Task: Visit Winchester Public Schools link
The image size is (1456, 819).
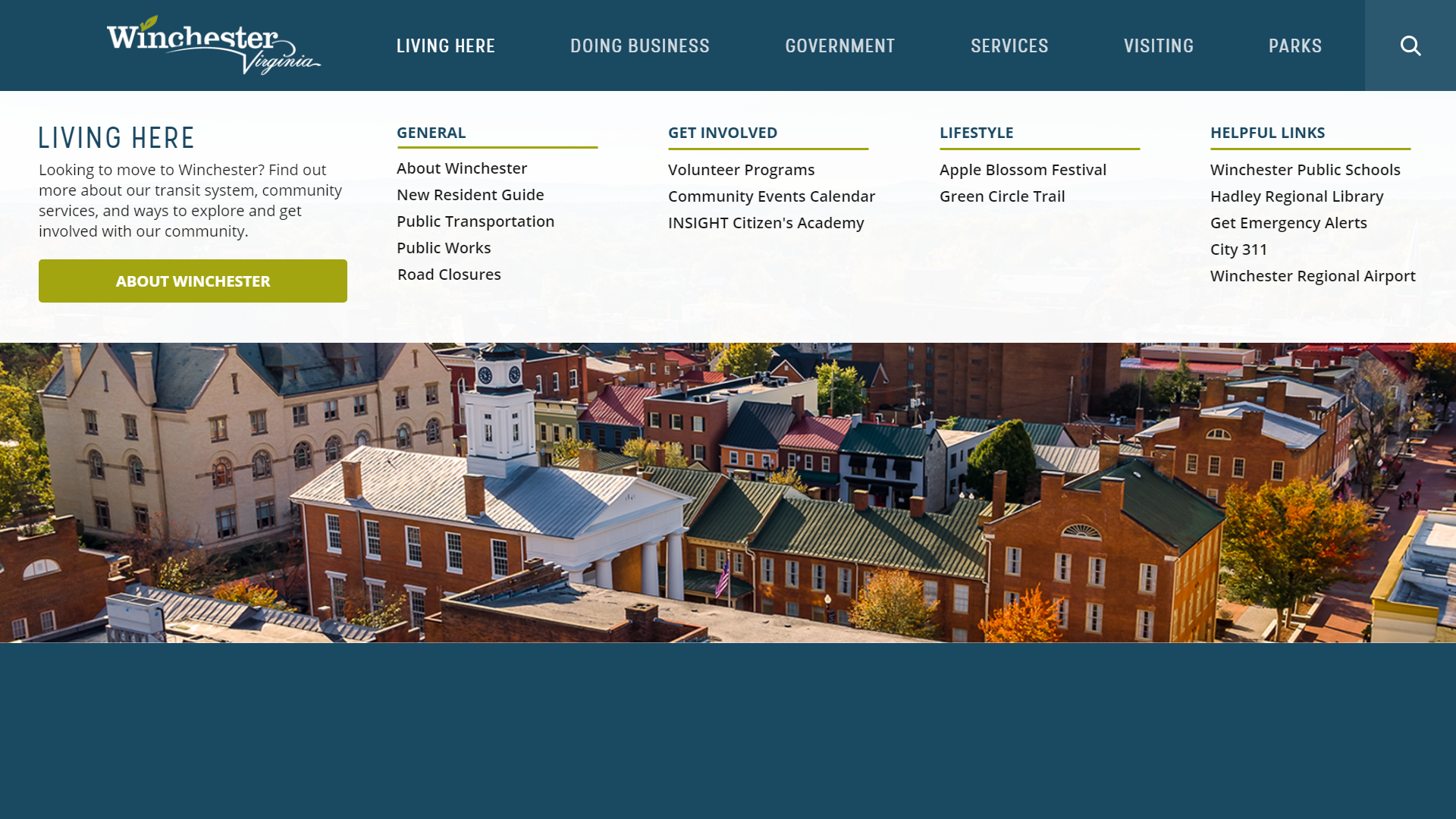Action: coord(1305,170)
